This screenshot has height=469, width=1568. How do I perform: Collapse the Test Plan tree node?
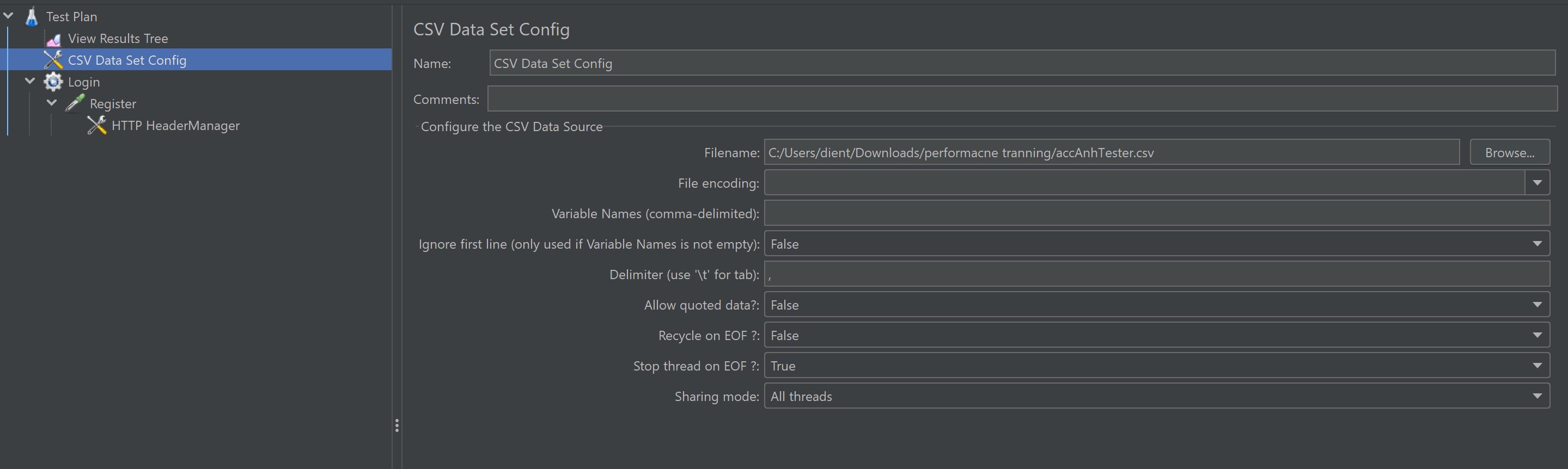9,16
